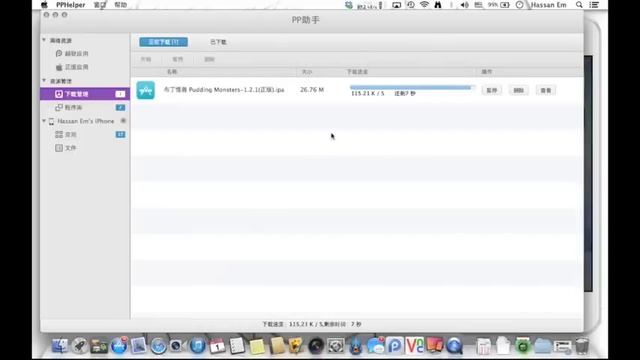Click the Pudding Monsters-1.2.1 ipa file name
Viewport: 640px width, 360px height.
tap(224, 90)
